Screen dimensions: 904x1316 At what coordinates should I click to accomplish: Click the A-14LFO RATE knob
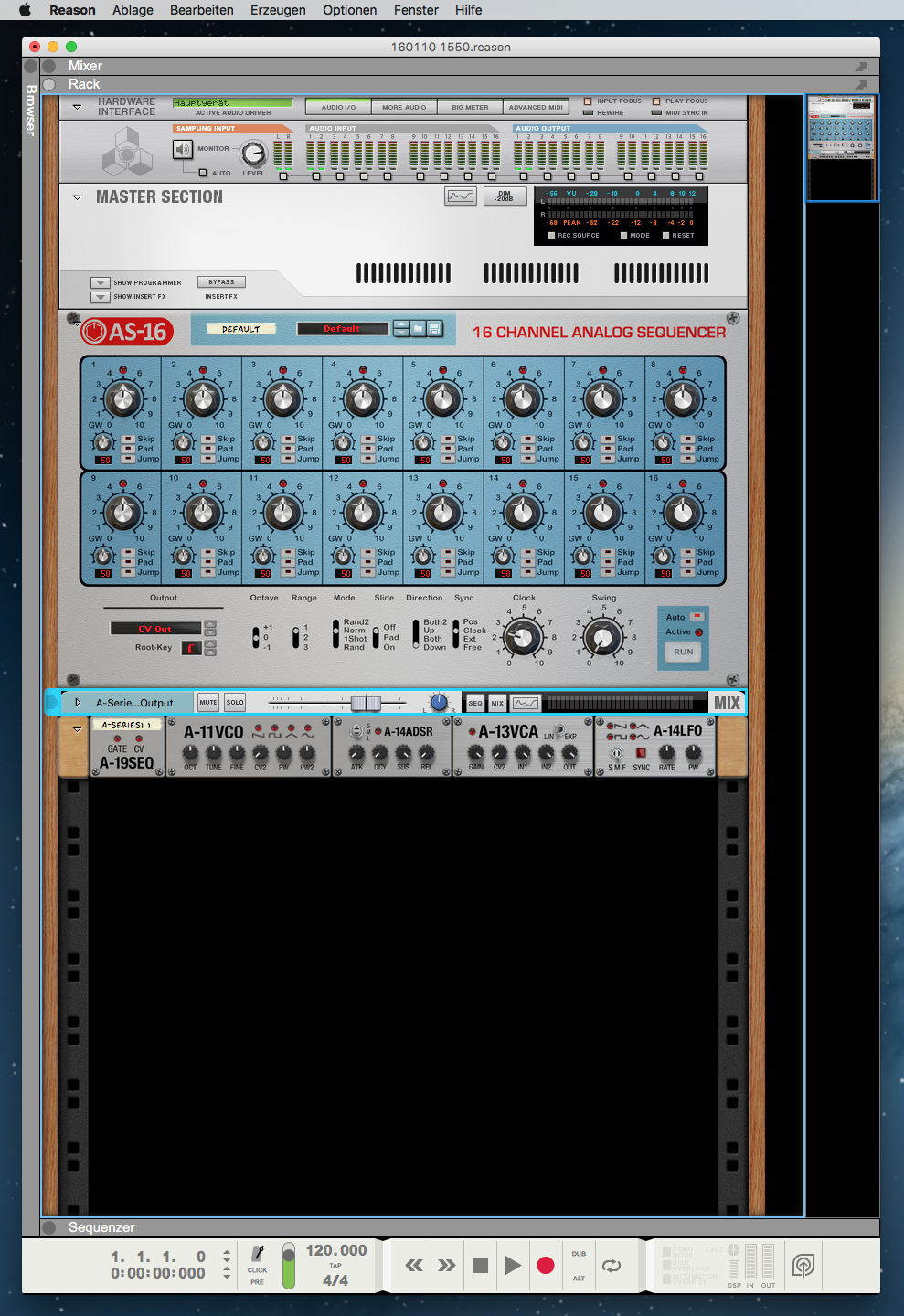tap(667, 753)
